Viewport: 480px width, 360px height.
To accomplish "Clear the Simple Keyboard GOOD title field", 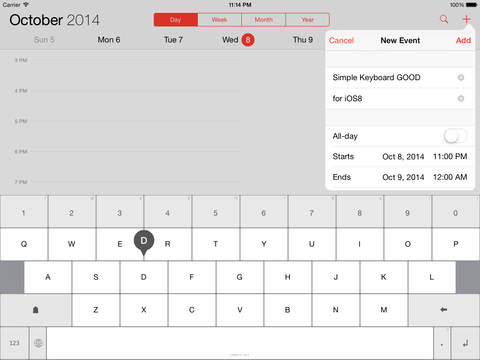I will tap(461, 78).
